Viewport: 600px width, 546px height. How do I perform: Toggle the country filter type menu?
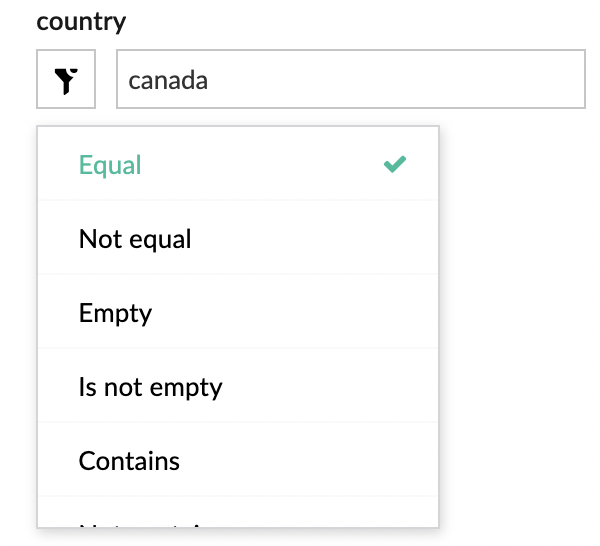tap(66, 80)
